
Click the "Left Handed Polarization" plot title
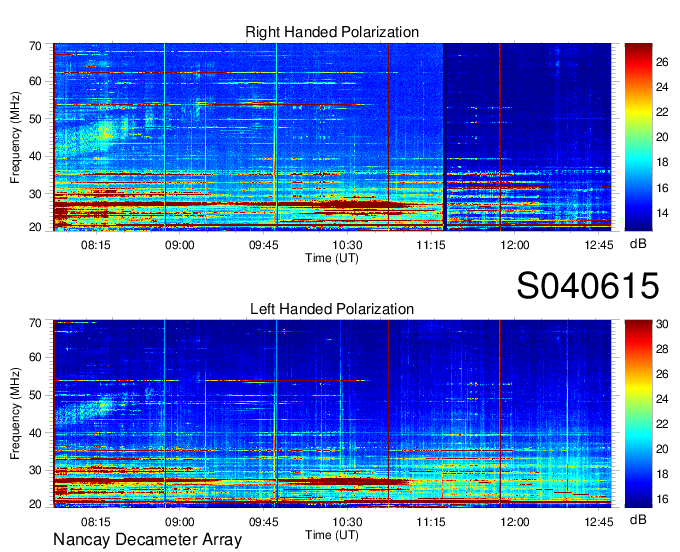332,309
